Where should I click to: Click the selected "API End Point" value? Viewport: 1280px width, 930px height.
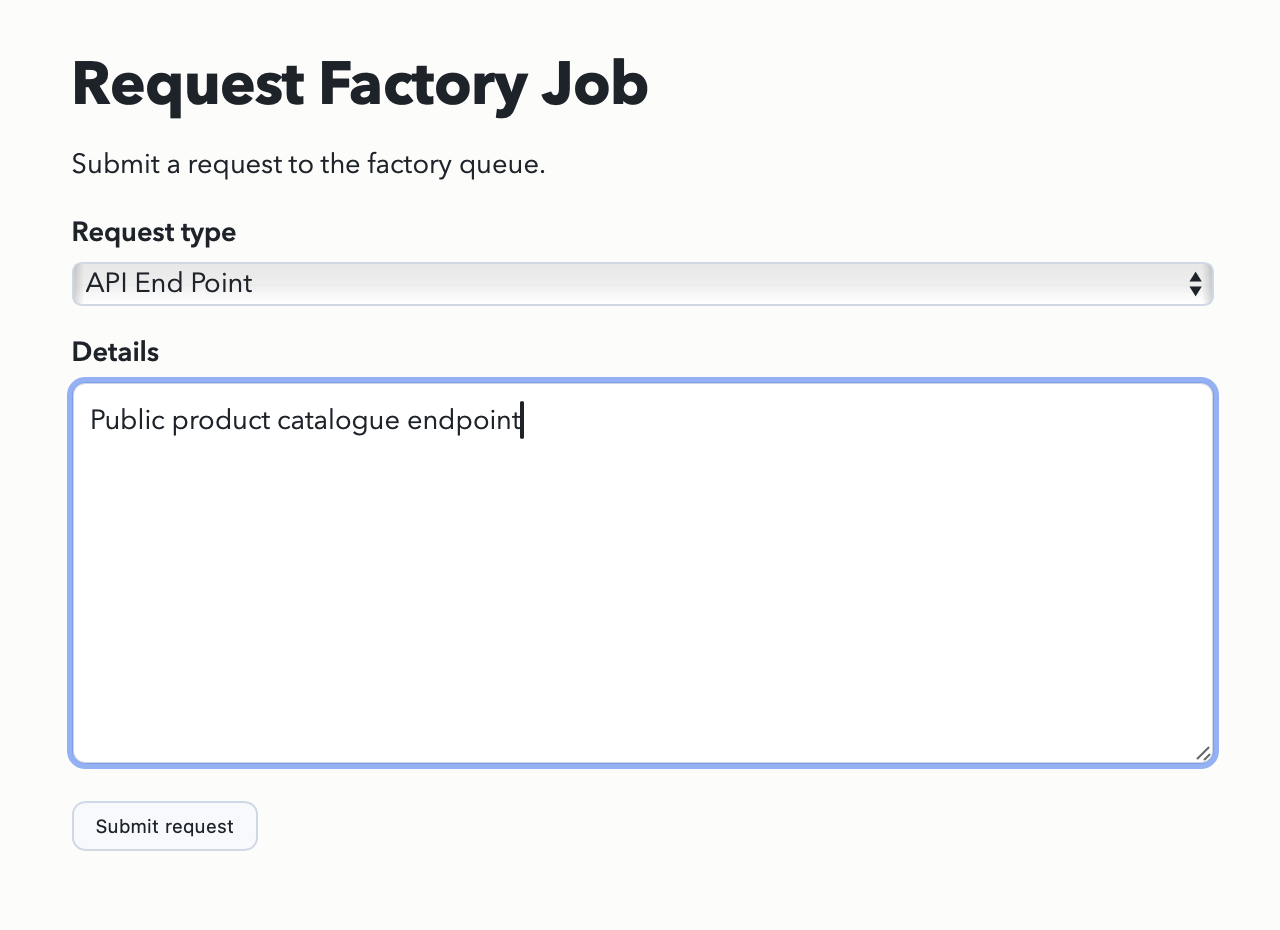169,284
